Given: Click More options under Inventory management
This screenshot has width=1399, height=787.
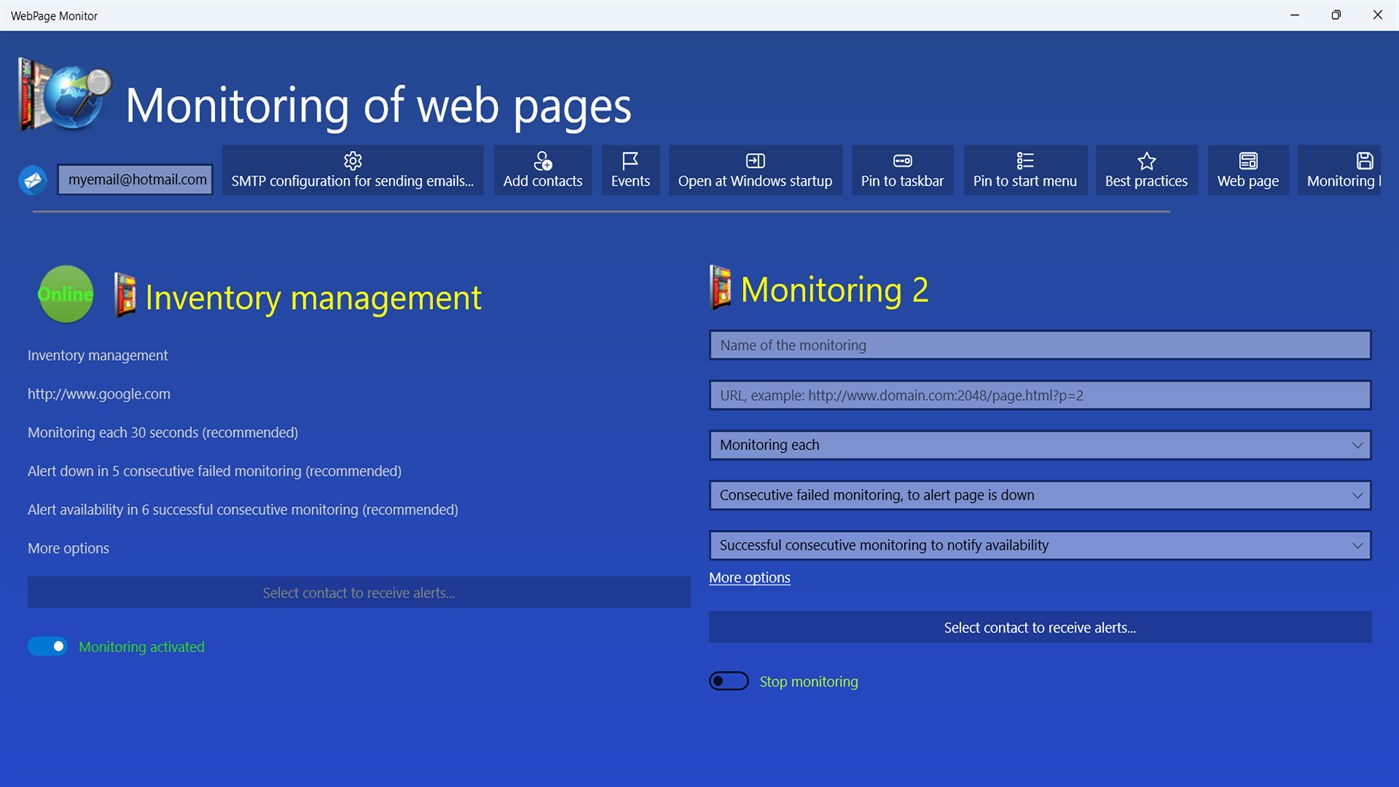Looking at the screenshot, I should coord(68,548).
